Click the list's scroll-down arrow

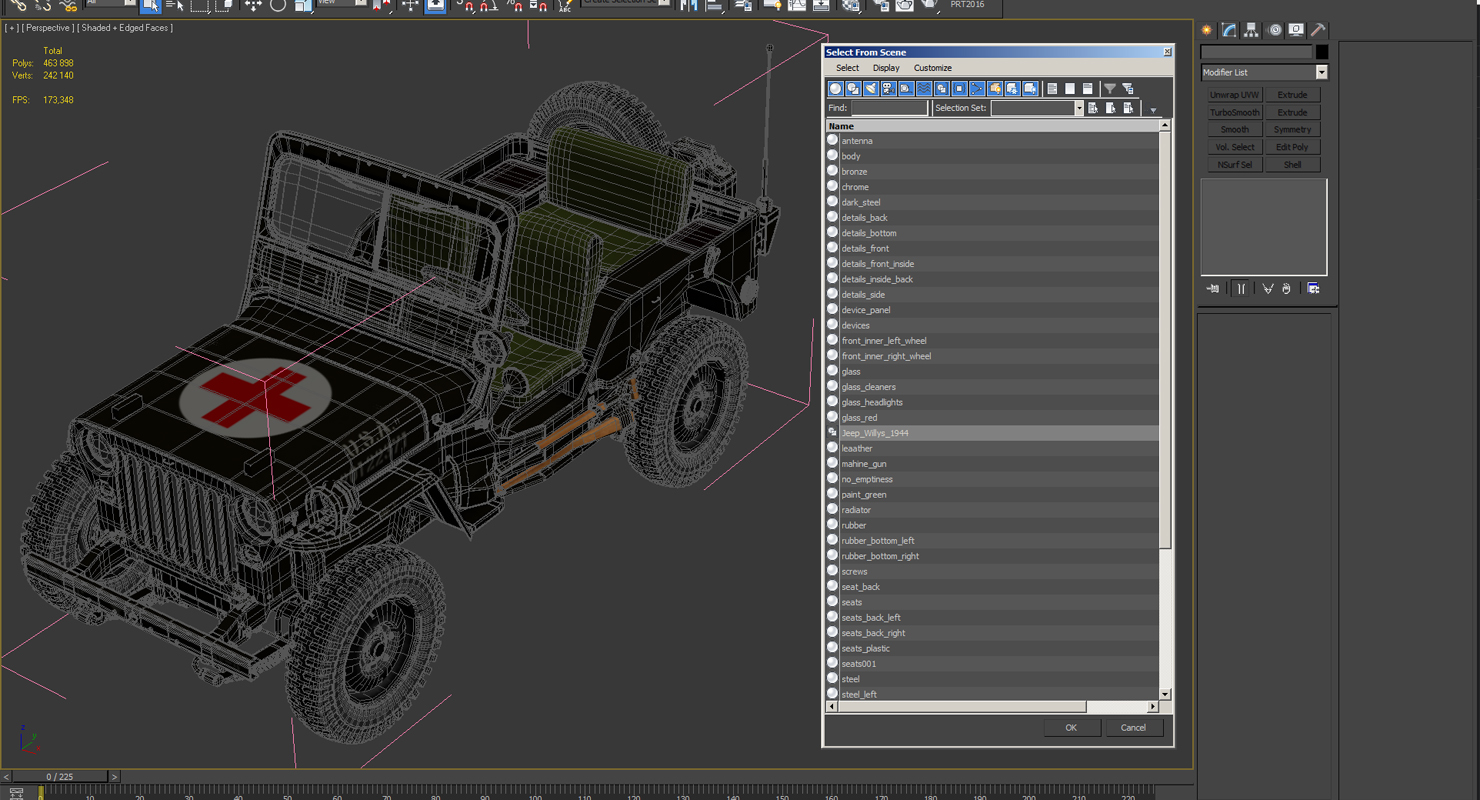[x=1165, y=694]
